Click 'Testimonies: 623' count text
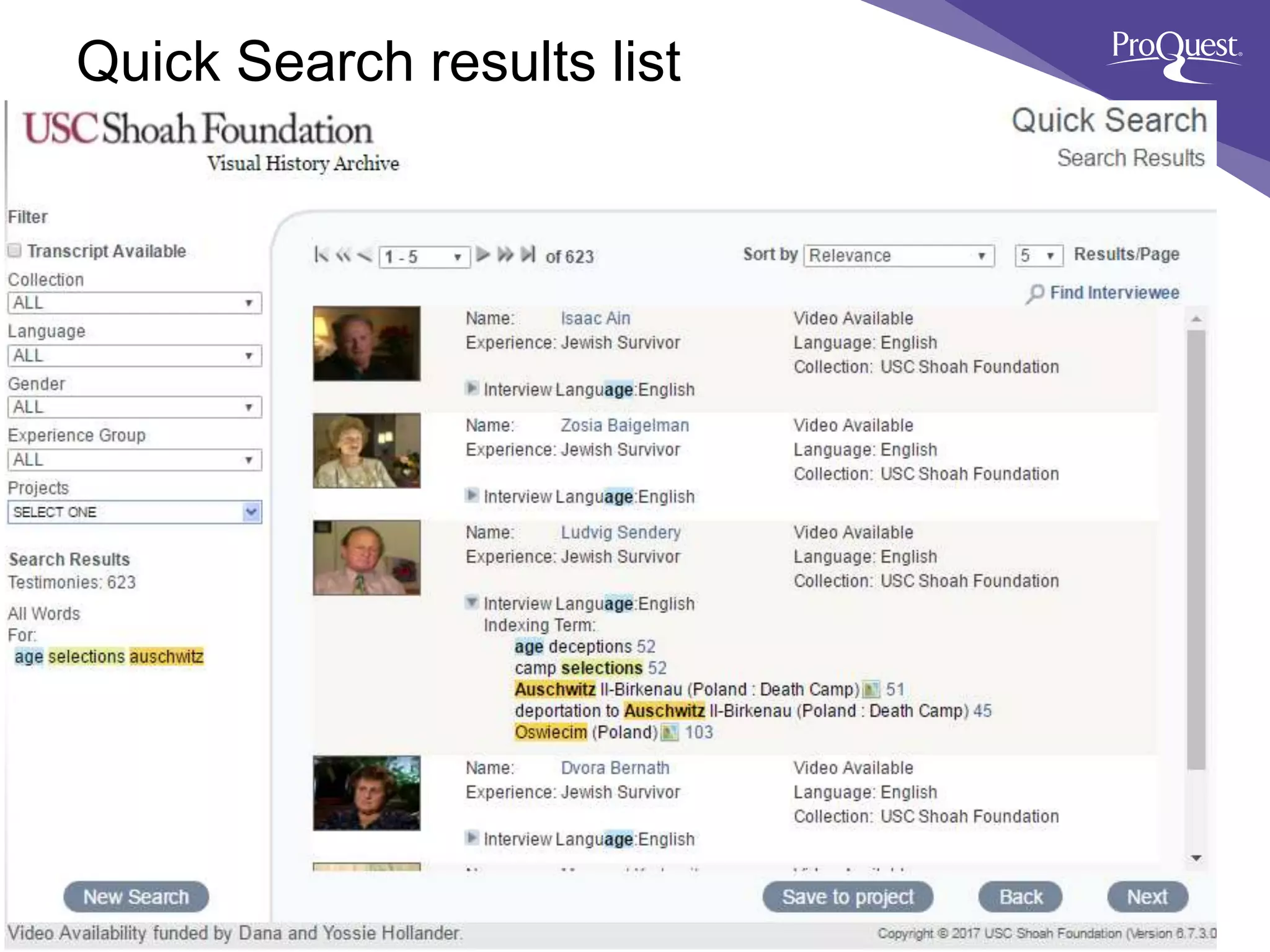The height and width of the screenshot is (952, 1270). 72,583
